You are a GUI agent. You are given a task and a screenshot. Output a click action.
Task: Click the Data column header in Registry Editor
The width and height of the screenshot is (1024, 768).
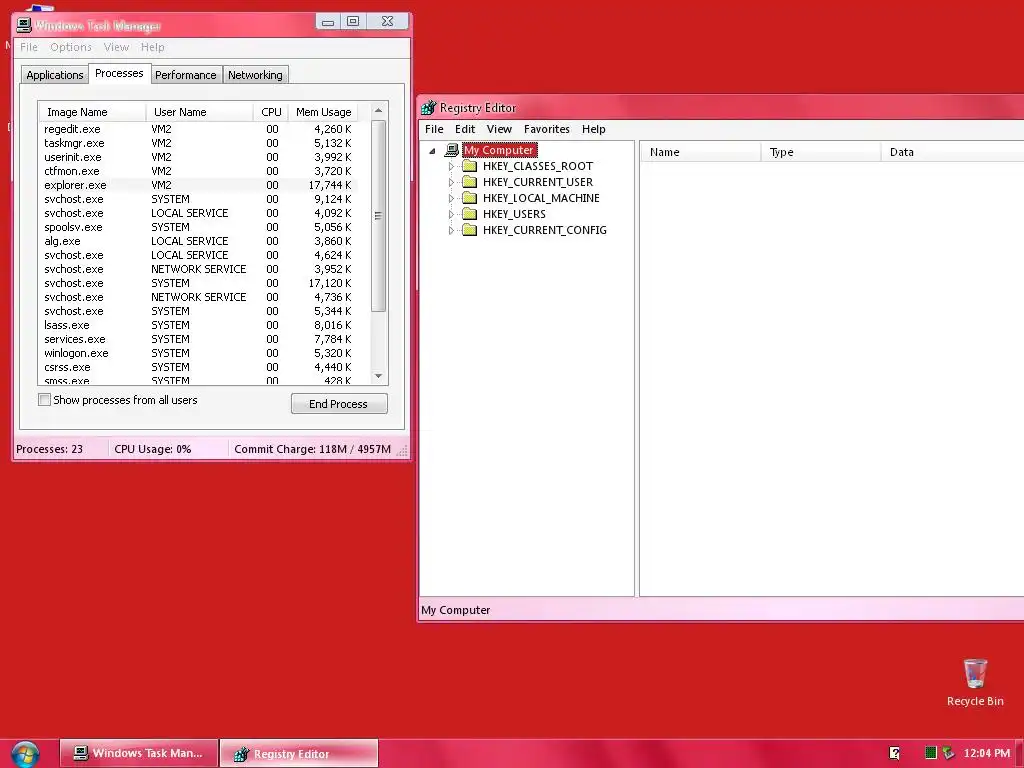[952, 152]
